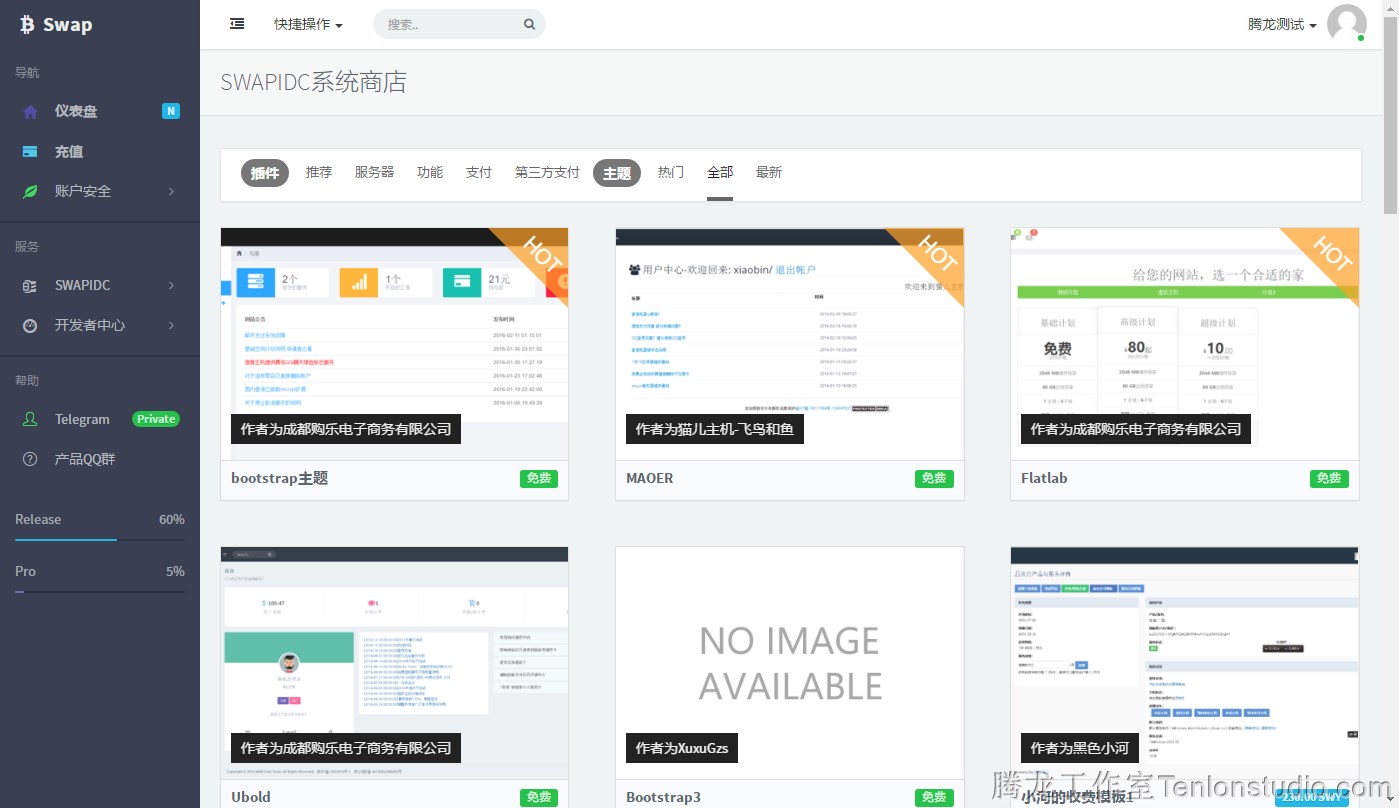The image size is (1399, 808).
Task: Click the N badge next to 仪表盘
Action: point(171,111)
